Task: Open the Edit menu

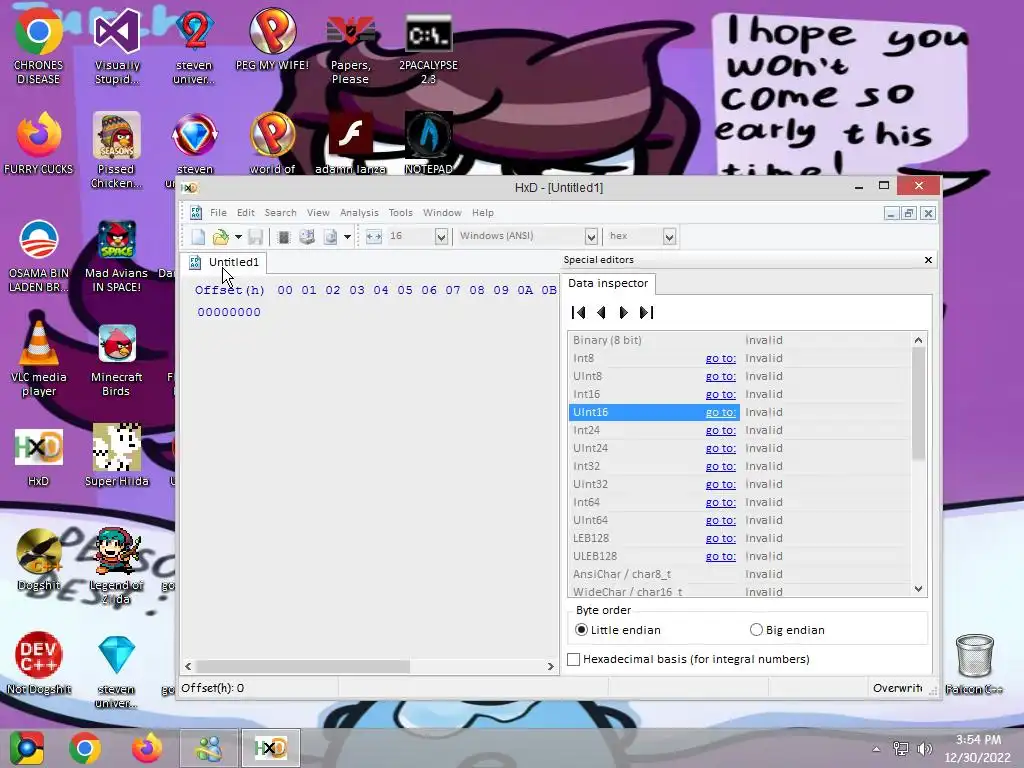Action: tap(246, 213)
